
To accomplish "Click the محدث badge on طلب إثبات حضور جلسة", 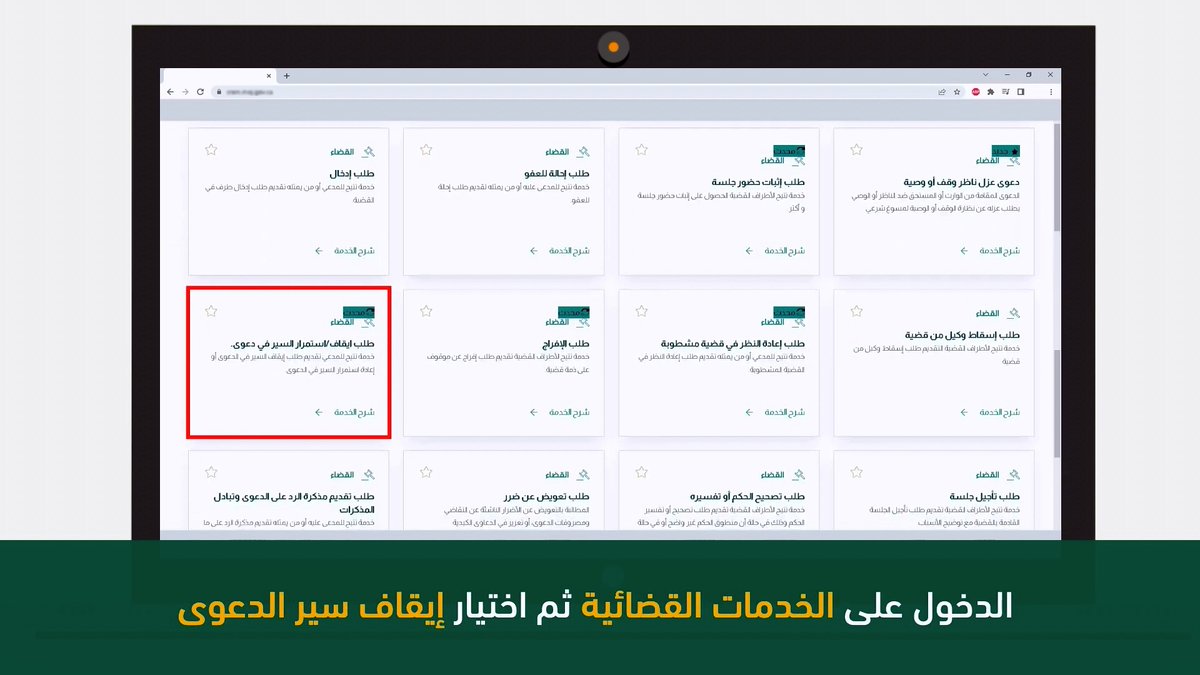I will click(789, 151).
